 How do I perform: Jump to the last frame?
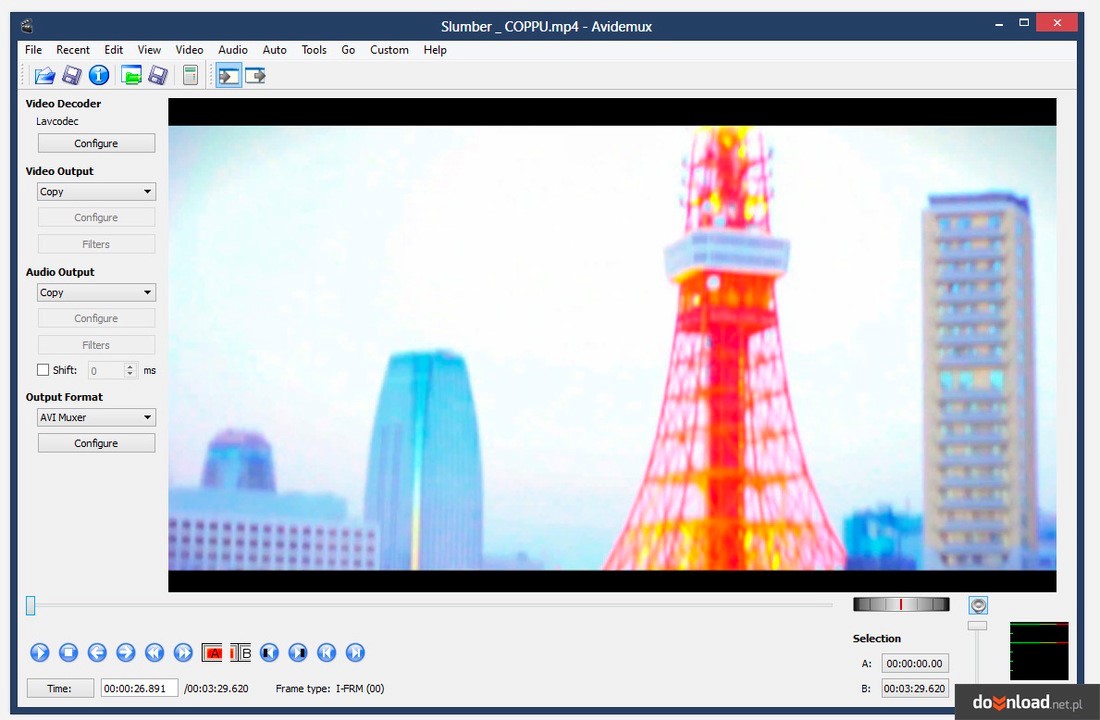355,653
